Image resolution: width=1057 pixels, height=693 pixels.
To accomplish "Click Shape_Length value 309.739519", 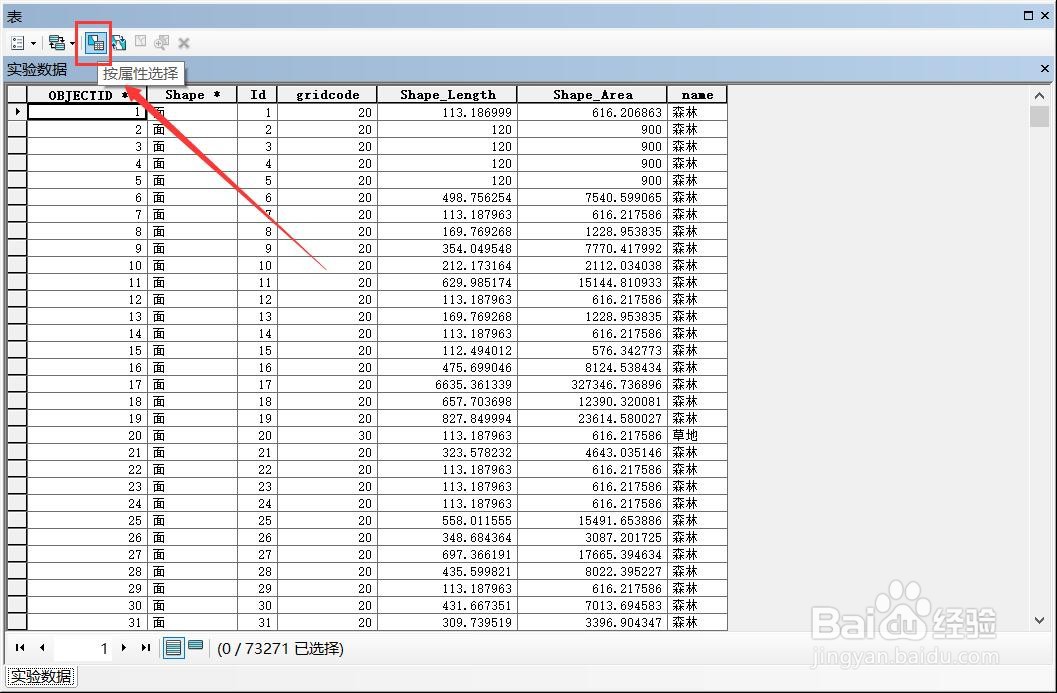I will [x=448, y=622].
